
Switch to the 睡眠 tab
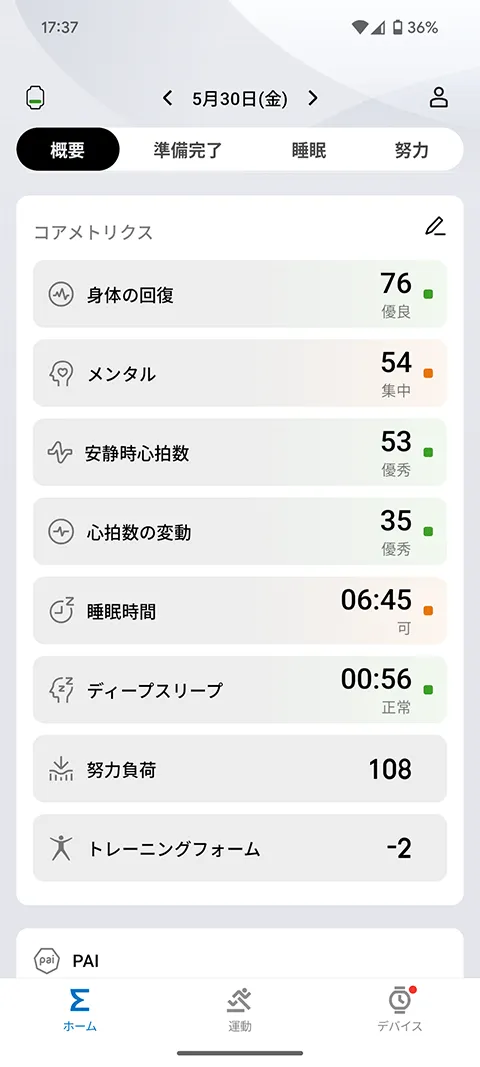pos(309,150)
